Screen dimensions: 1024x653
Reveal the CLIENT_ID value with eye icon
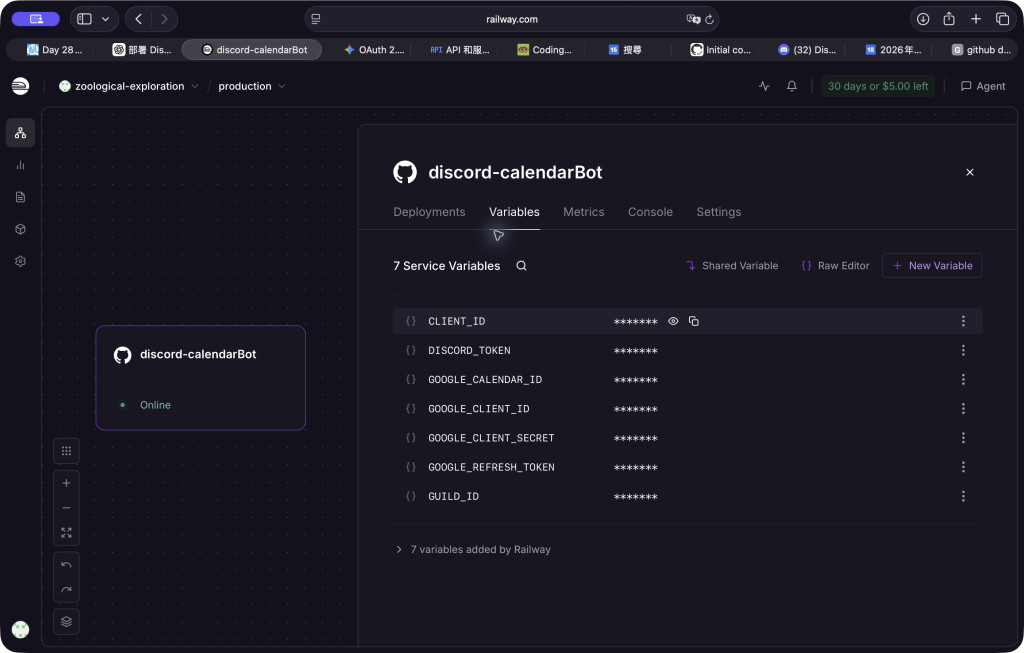[673, 321]
